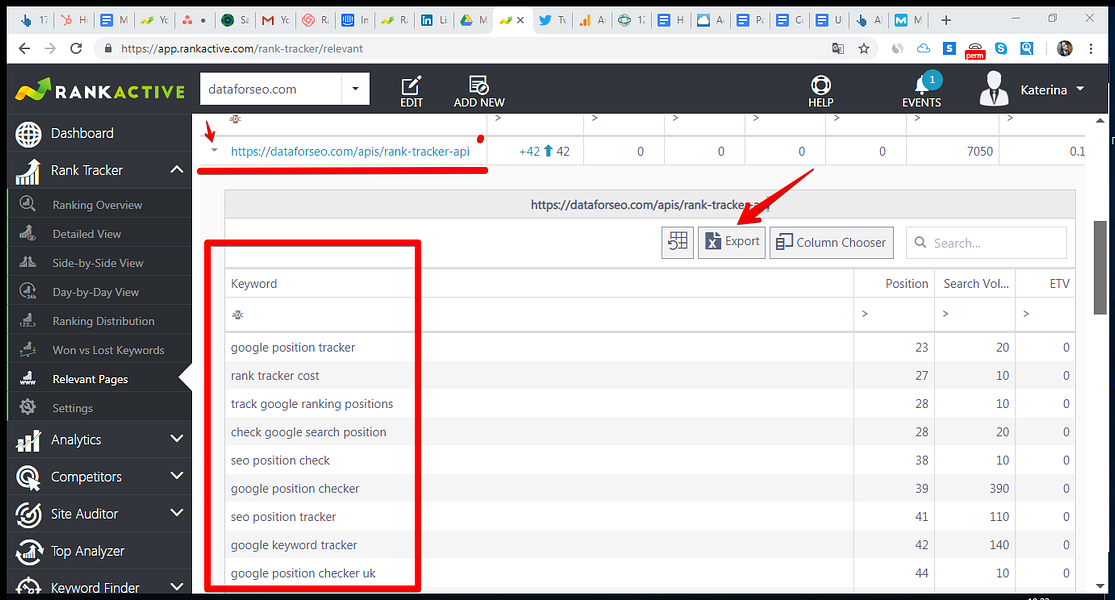Open a new browser tab with plus

[x=946, y=20]
